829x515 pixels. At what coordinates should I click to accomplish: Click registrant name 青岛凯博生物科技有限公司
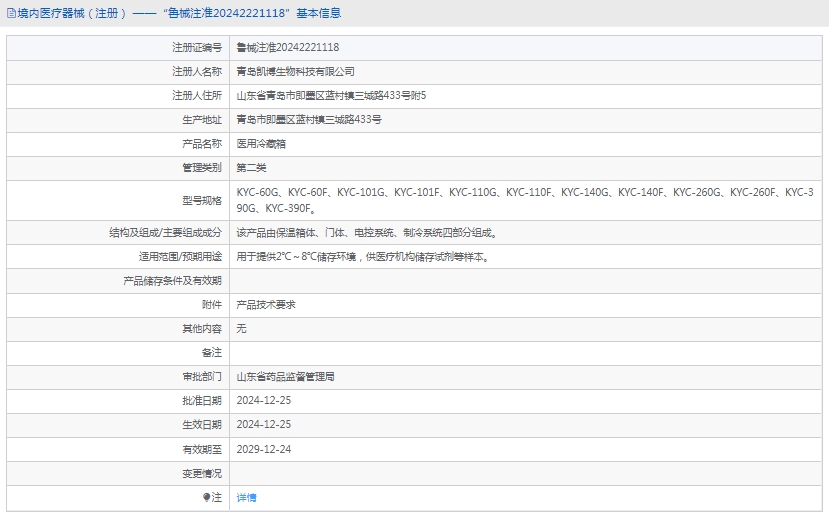point(295,72)
